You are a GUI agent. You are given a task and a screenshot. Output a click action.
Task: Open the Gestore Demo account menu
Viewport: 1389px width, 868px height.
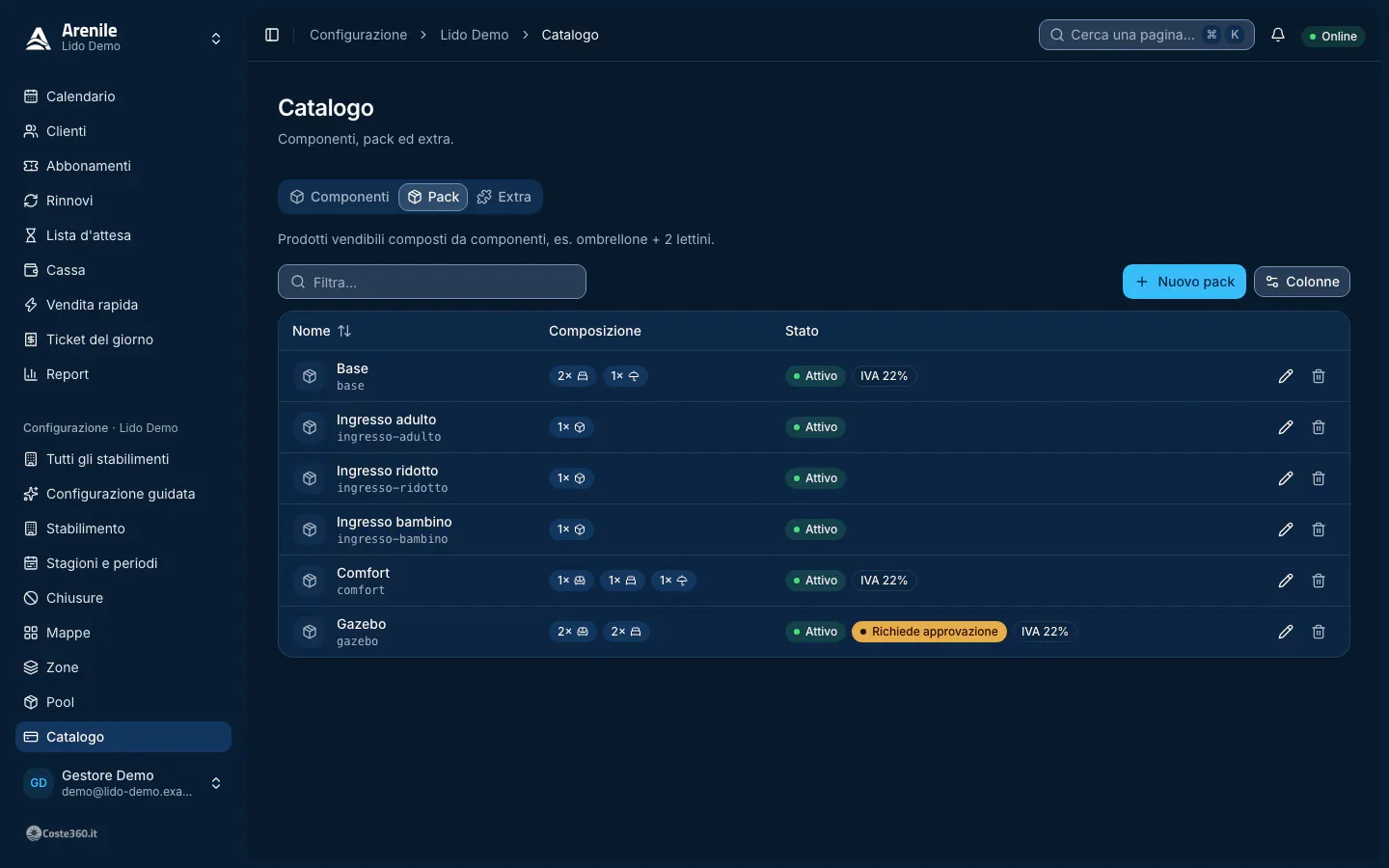(x=123, y=783)
